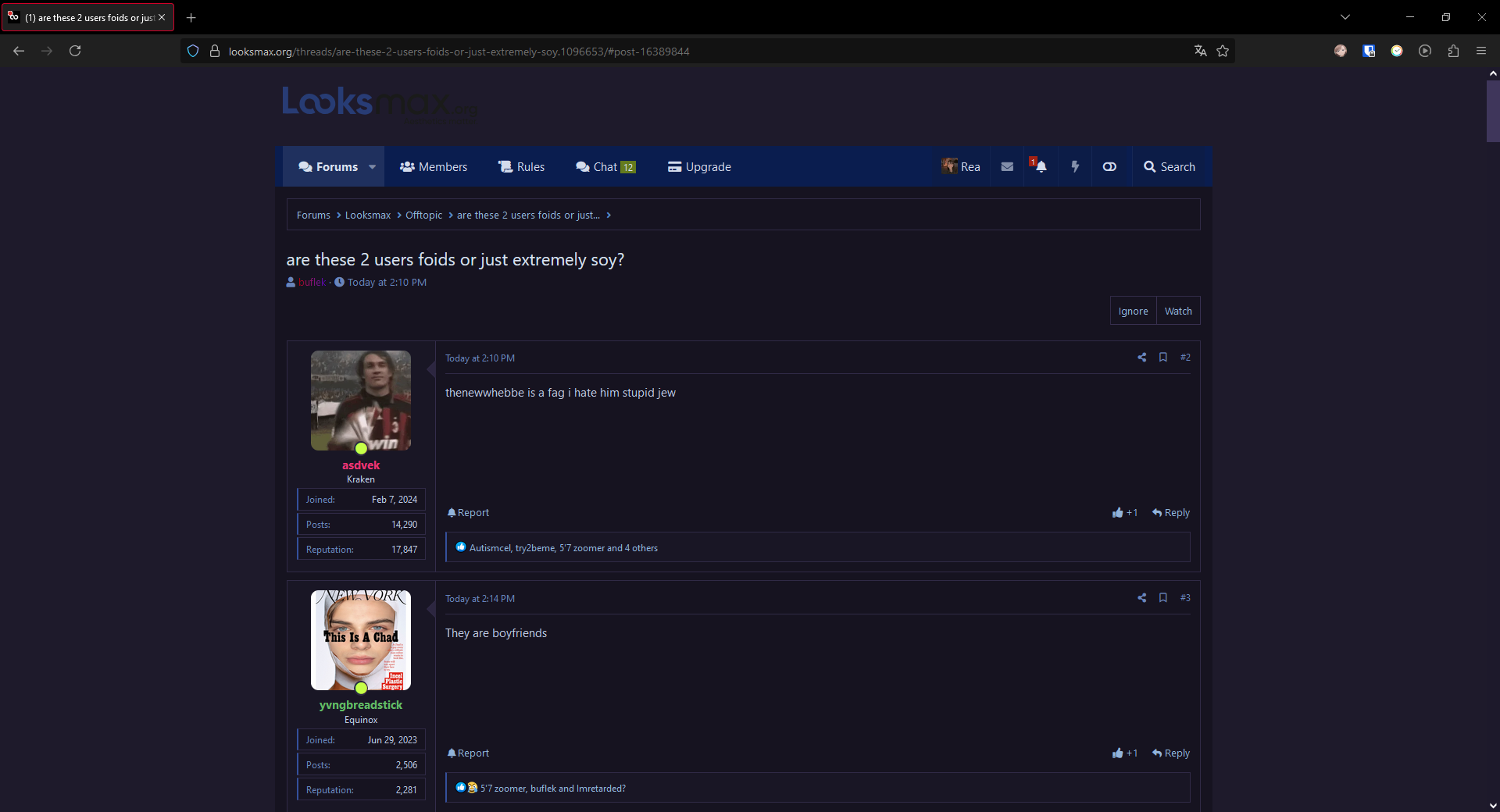Image resolution: width=1500 pixels, height=812 pixels.
Task: Open the Members navigation tab
Action: tap(434, 167)
